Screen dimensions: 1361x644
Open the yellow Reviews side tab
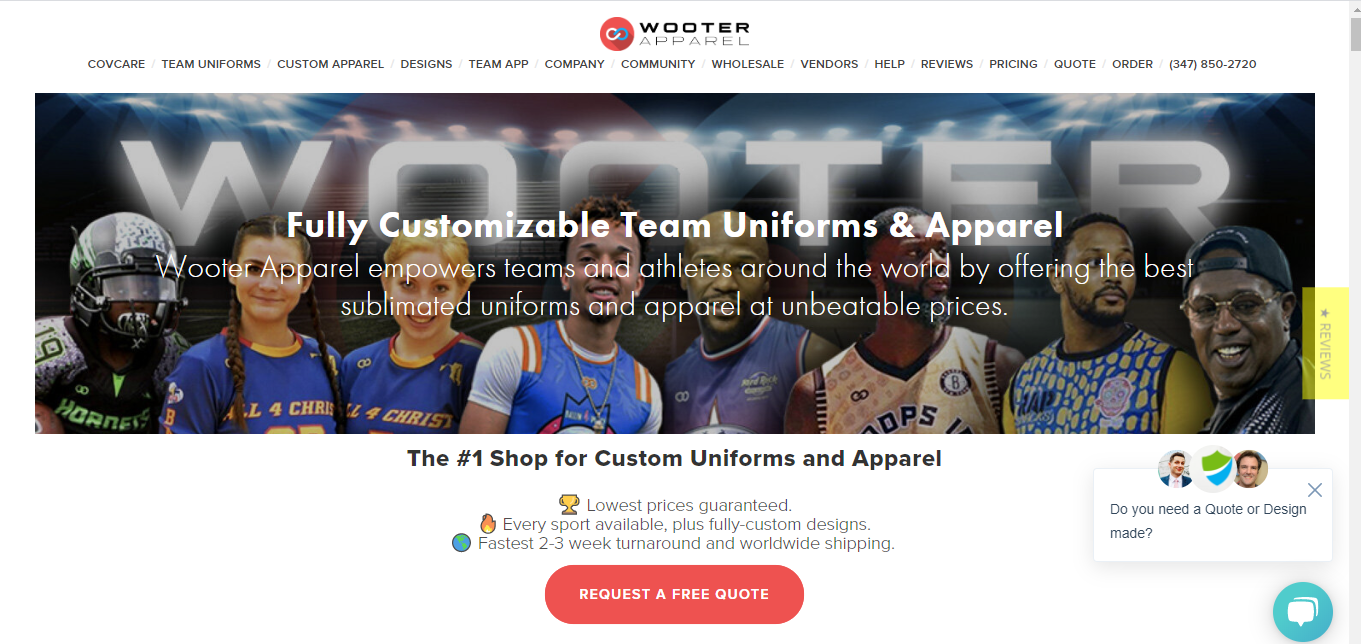pyautogui.click(x=1325, y=343)
